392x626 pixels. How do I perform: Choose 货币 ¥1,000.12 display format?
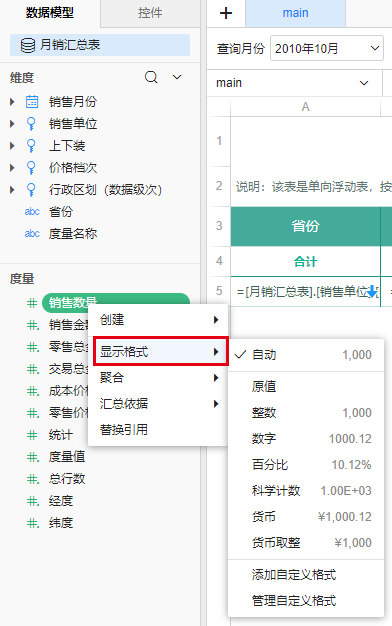coord(306,517)
